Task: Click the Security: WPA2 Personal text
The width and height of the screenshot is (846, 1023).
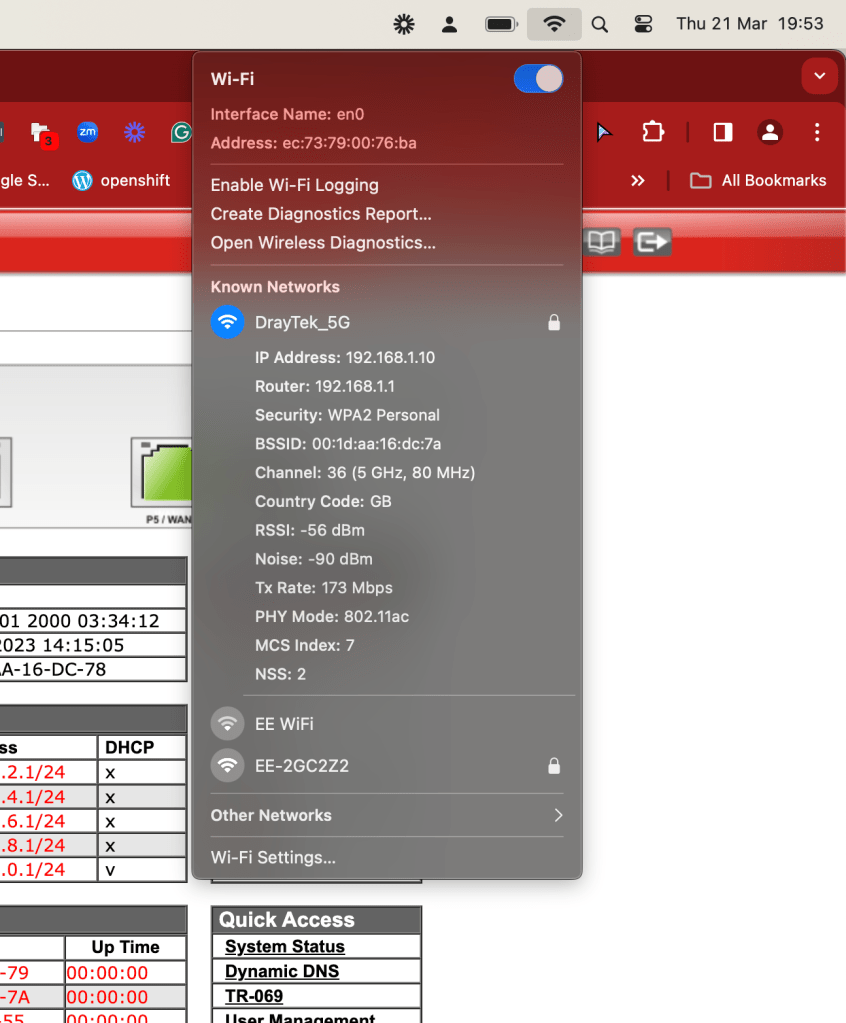Action: (x=347, y=415)
